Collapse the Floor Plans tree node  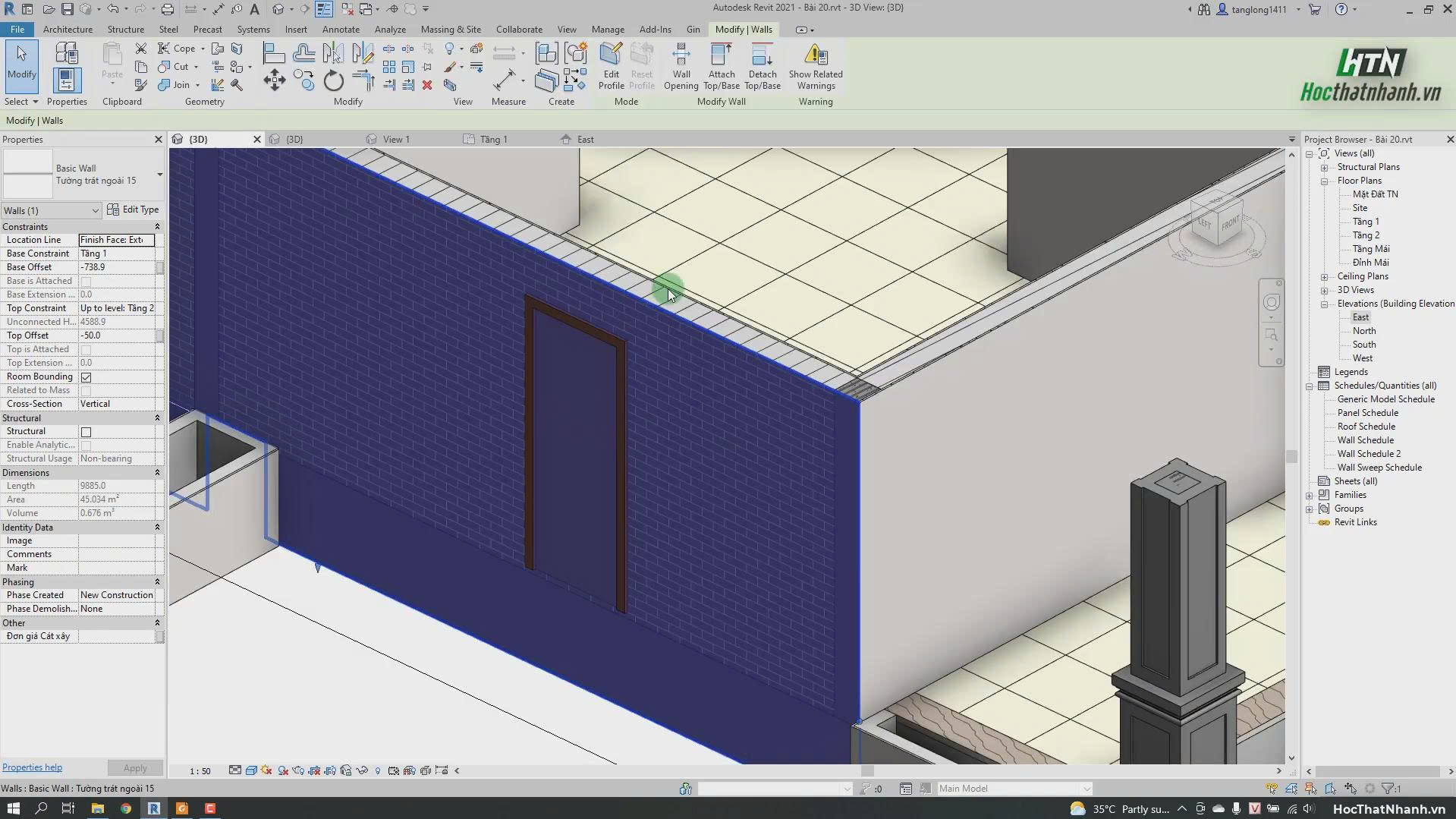(1325, 181)
